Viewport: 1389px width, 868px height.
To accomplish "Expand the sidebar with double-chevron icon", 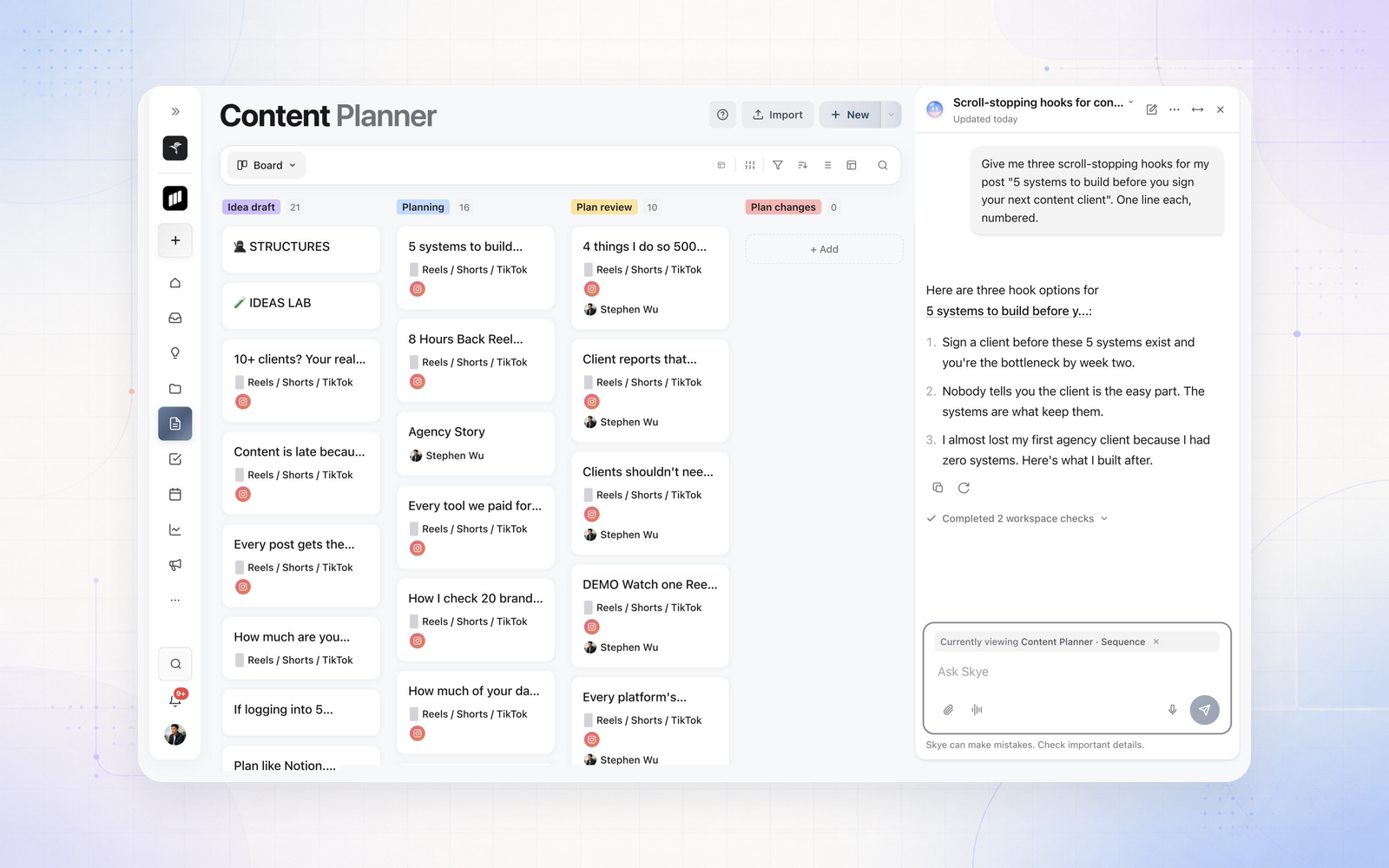I will [175, 111].
